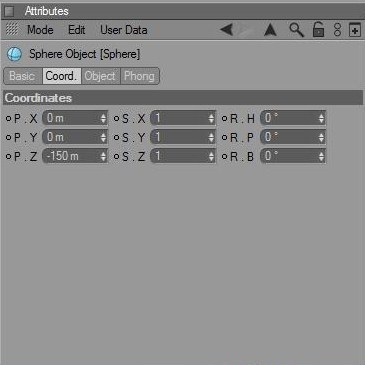Click the two-circles mode toggle icon

tap(337, 30)
